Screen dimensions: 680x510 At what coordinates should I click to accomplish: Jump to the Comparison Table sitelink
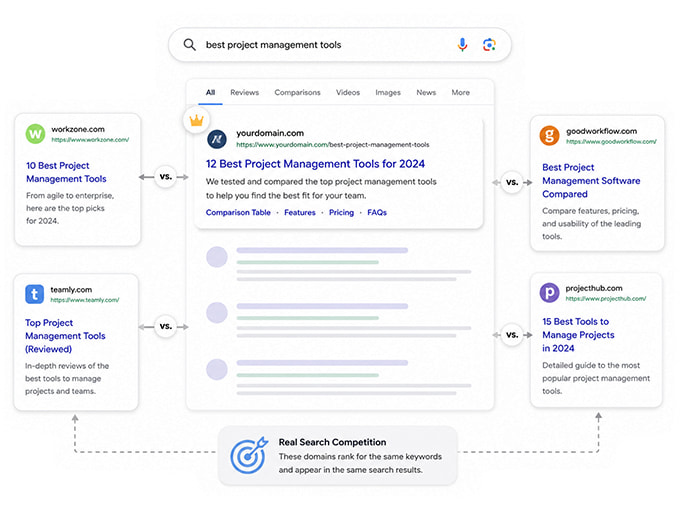[x=238, y=212]
